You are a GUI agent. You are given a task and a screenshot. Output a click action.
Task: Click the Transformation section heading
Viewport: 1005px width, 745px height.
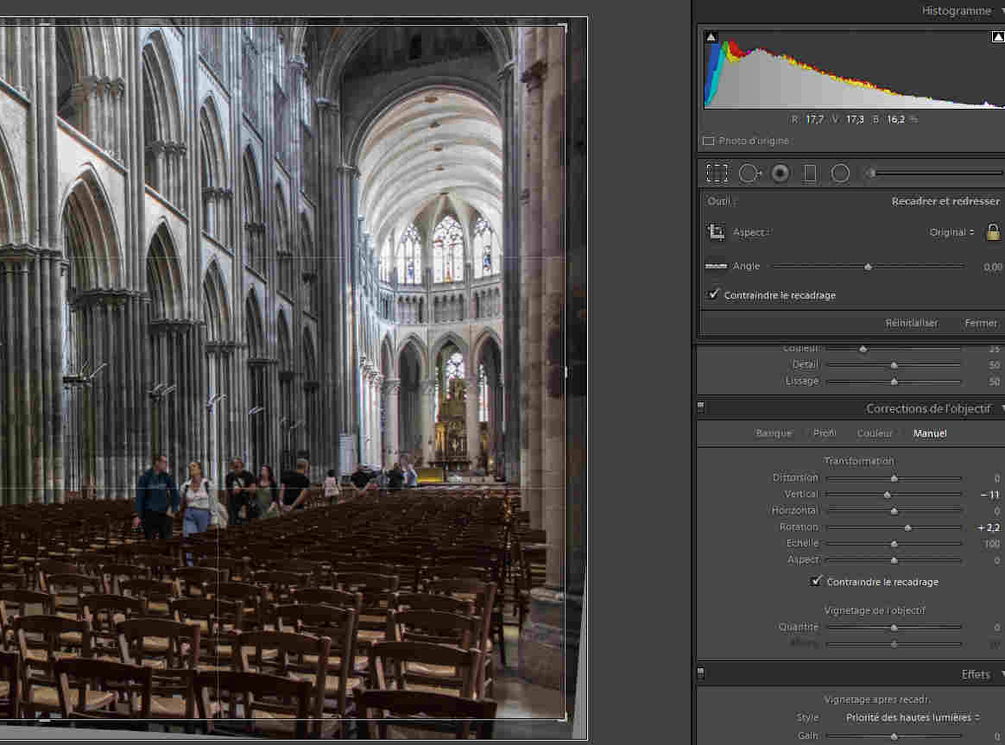[x=859, y=461]
